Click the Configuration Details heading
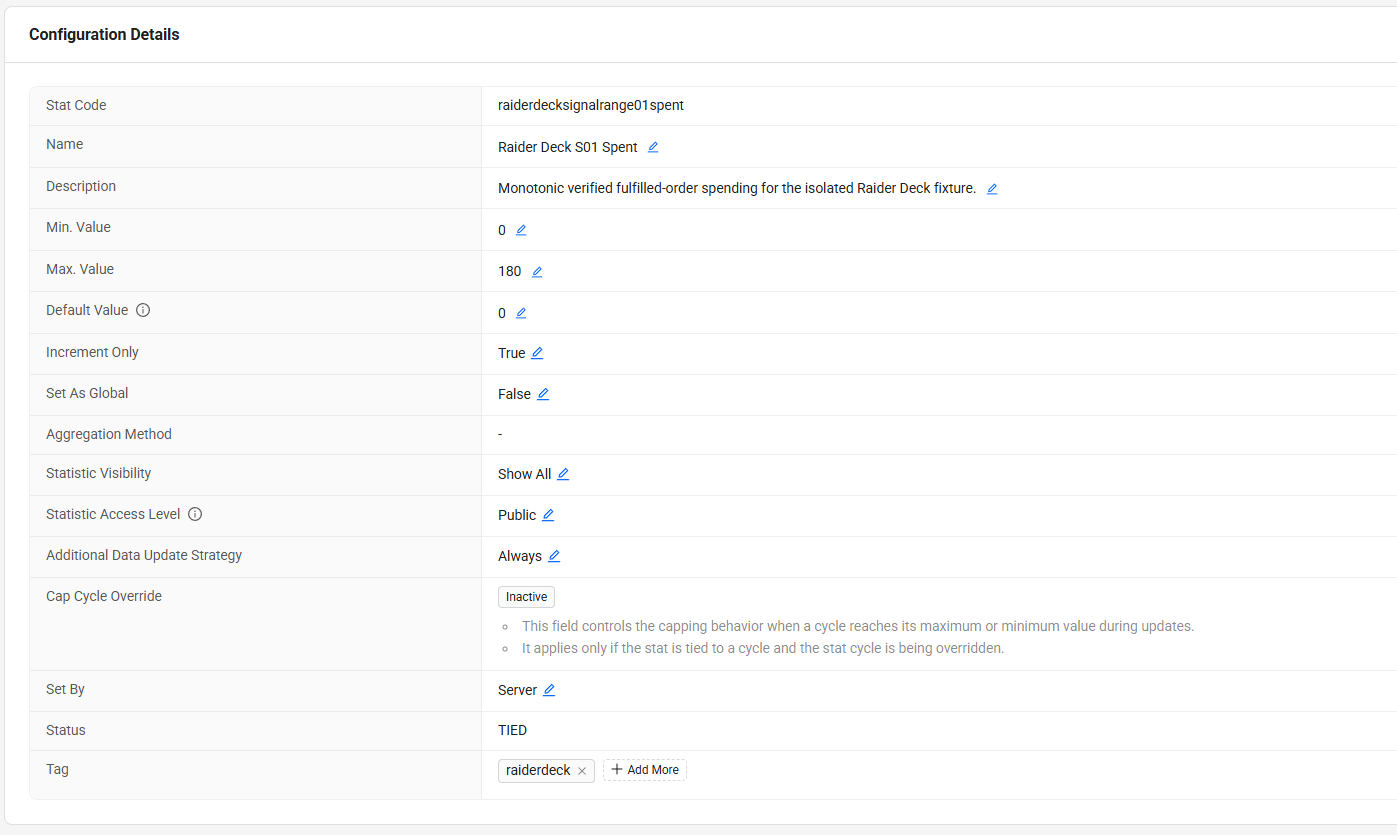 104,34
